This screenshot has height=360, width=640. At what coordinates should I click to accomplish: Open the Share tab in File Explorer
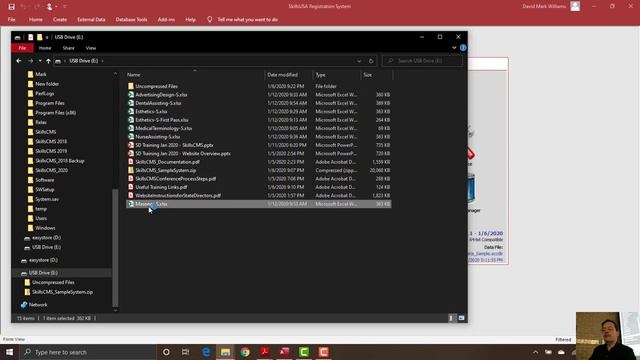point(68,48)
